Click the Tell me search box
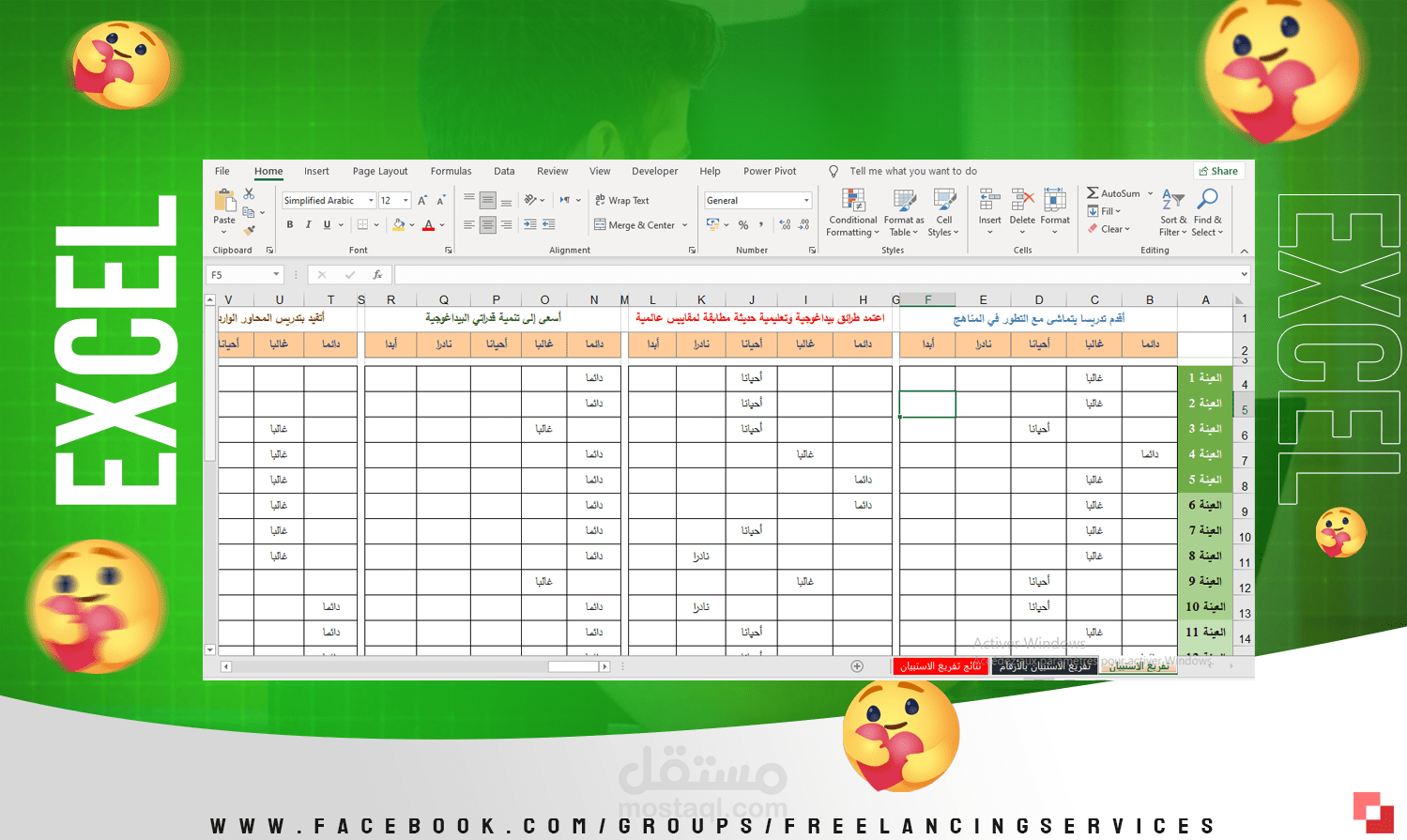 (912, 171)
